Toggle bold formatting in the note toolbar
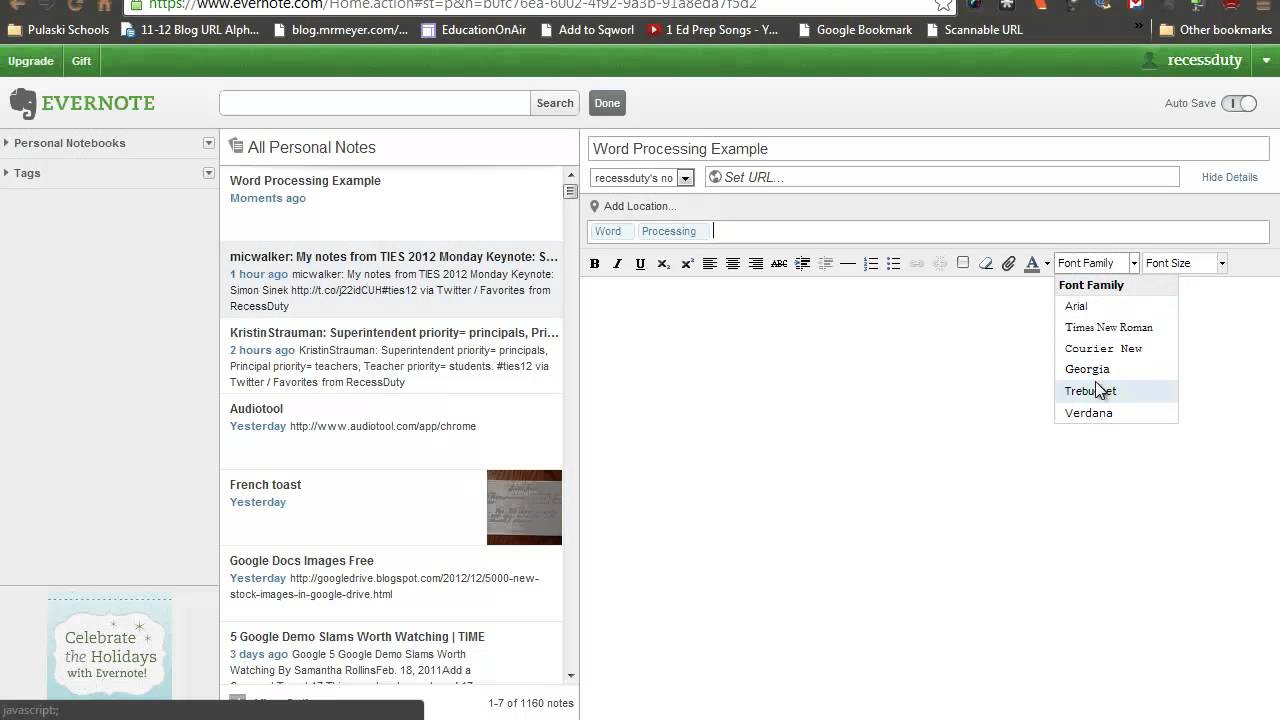The height and width of the screenshot is (720, 1280). click(594, 264)
